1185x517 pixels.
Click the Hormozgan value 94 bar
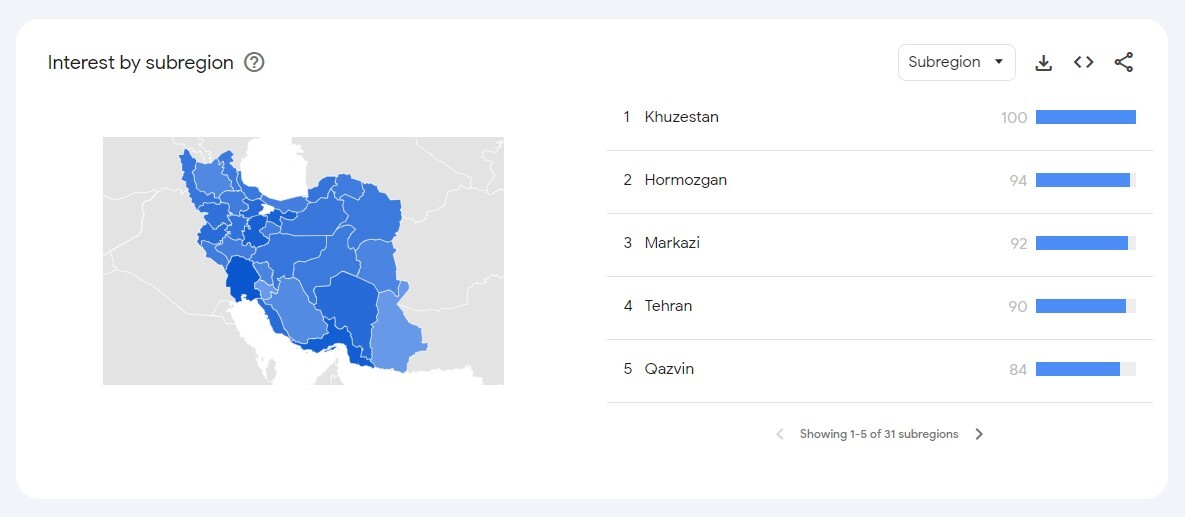[1086, 180]
